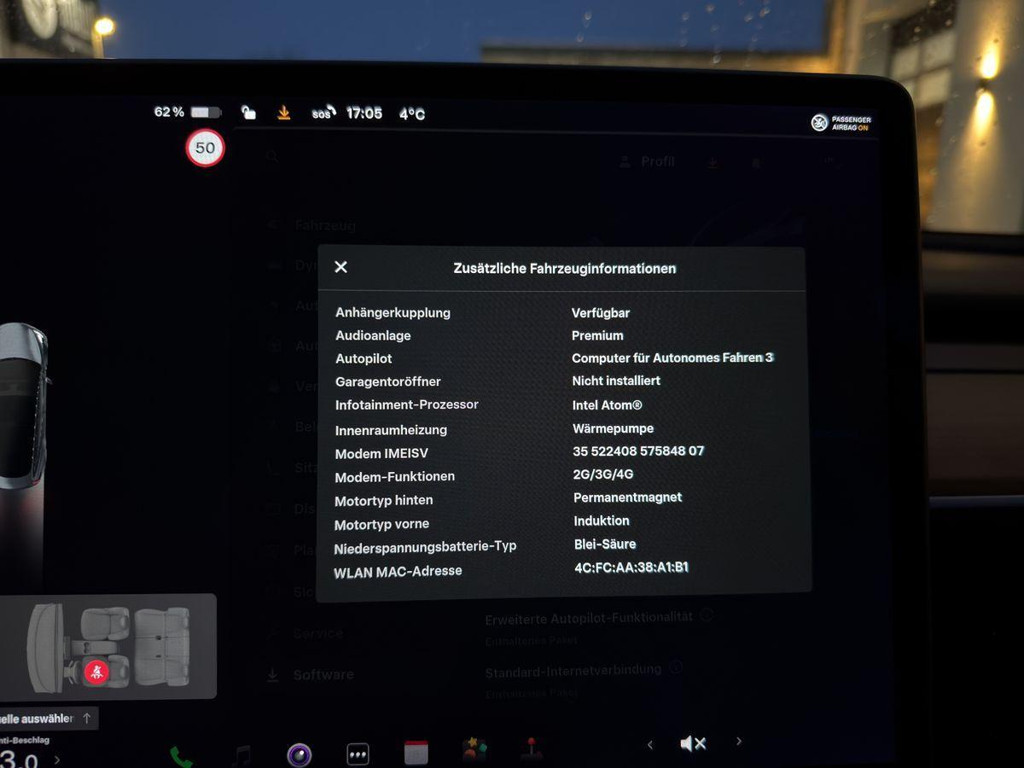This screenshot has height=768, width=1024.
Task: Open the Music app icon
Action: click(240, 755)
